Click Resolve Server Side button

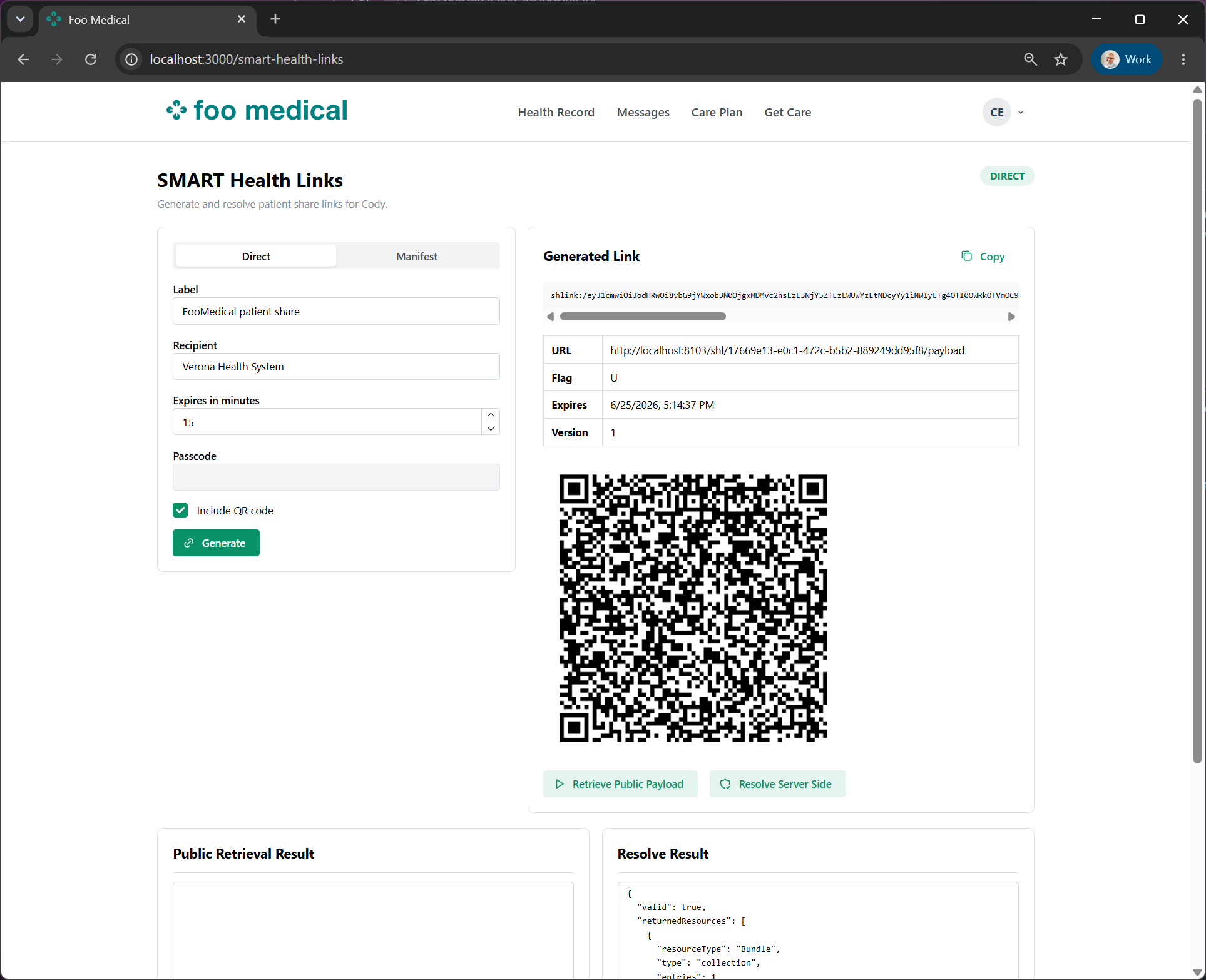(x=777, y=784)
